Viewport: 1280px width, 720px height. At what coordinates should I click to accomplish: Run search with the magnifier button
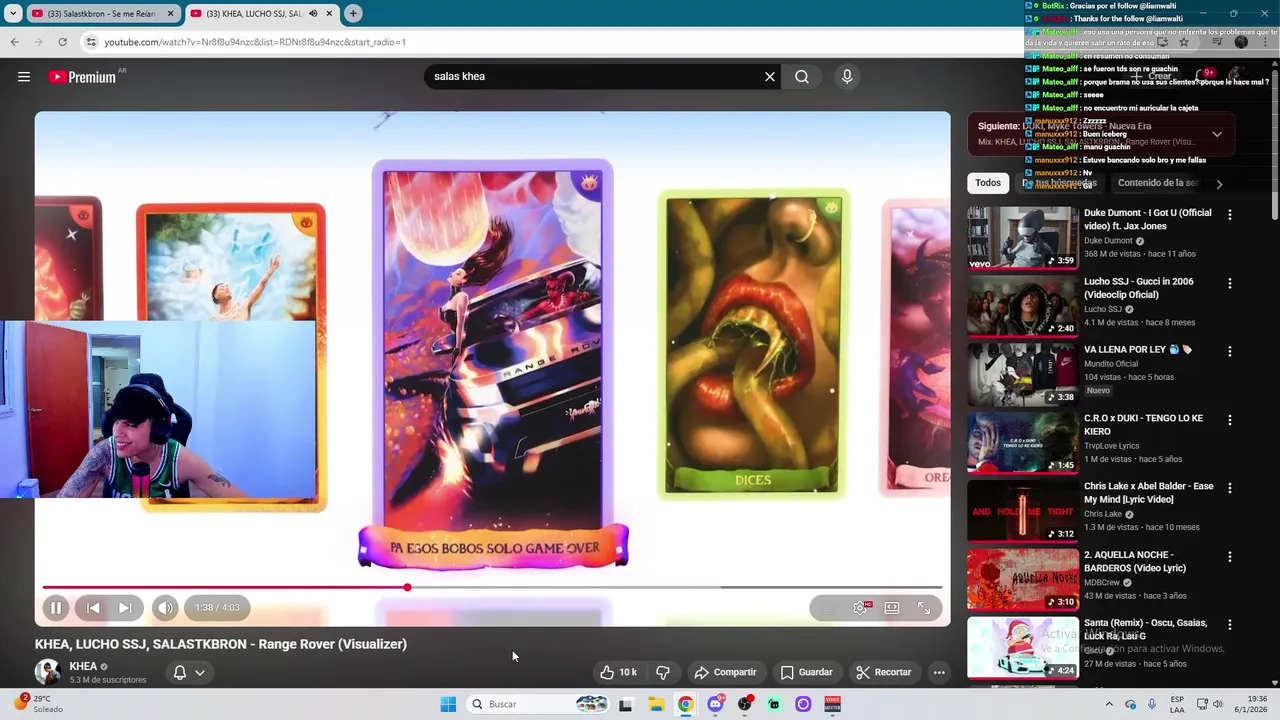[802, 77]
